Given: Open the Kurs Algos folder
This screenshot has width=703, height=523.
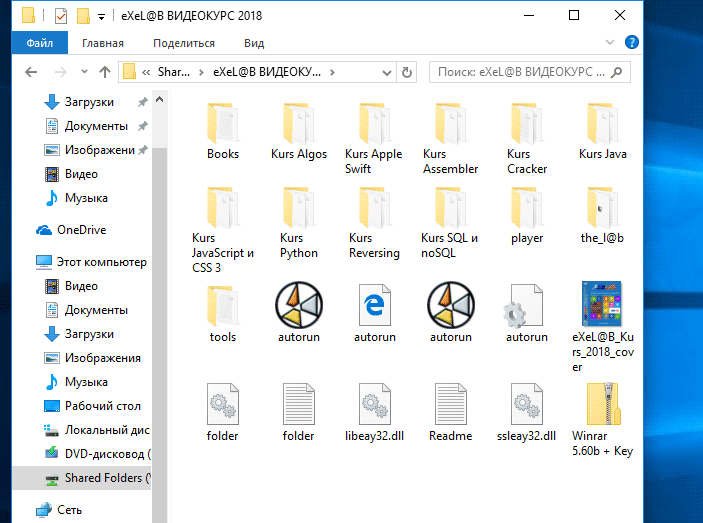Looking at the screenshot, I should point(299,131).
